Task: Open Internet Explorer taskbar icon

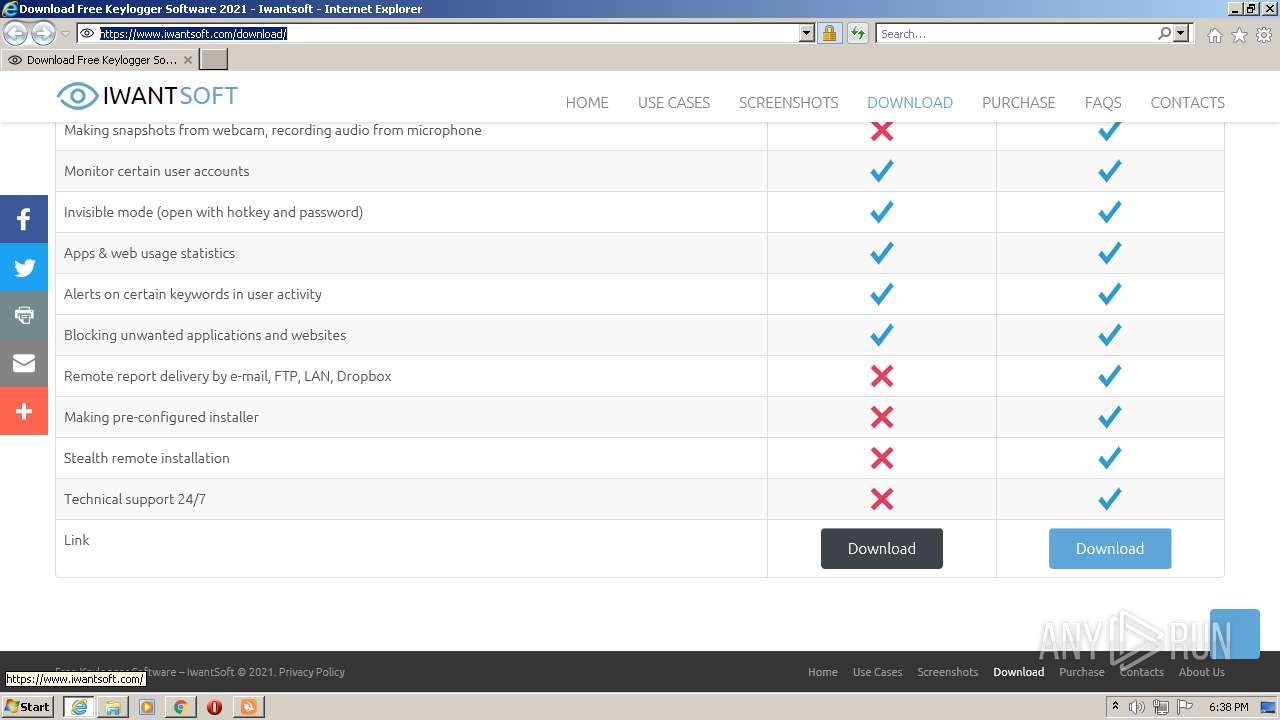Action: click(x=79, y=707)
